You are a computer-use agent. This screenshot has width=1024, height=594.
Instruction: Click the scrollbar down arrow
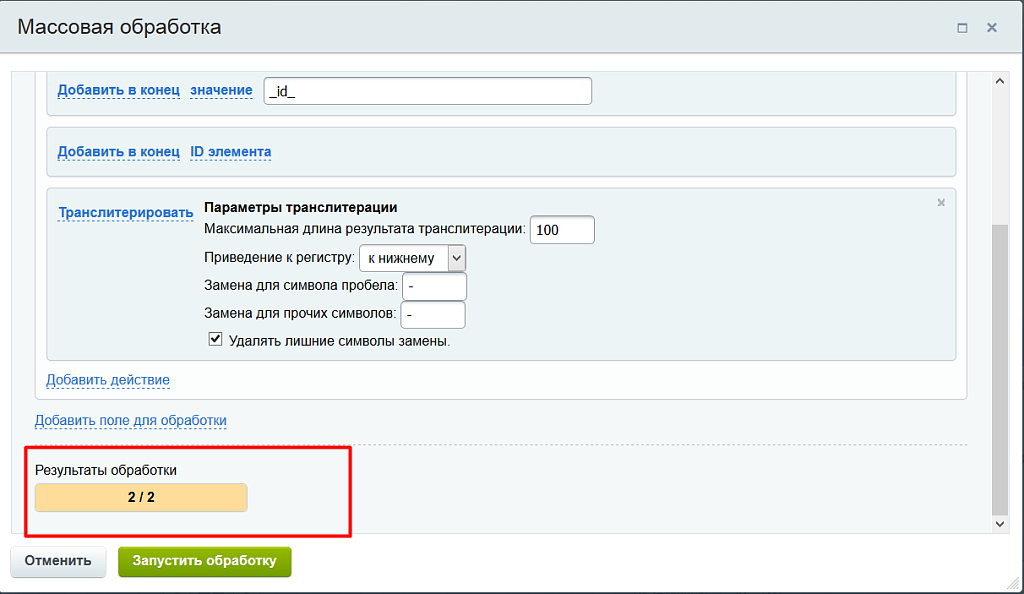999,524
